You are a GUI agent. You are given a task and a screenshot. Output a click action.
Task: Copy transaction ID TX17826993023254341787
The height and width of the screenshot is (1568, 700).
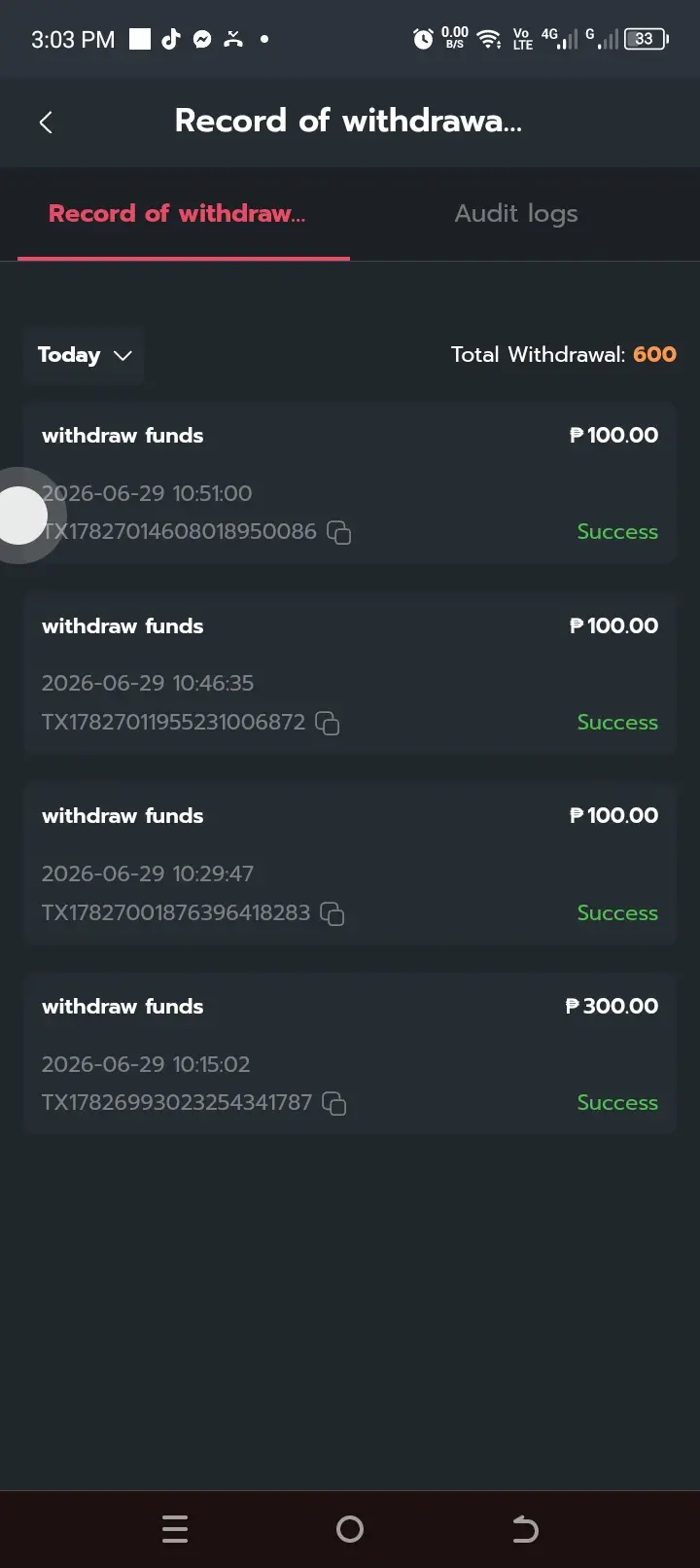(334, 1103)
